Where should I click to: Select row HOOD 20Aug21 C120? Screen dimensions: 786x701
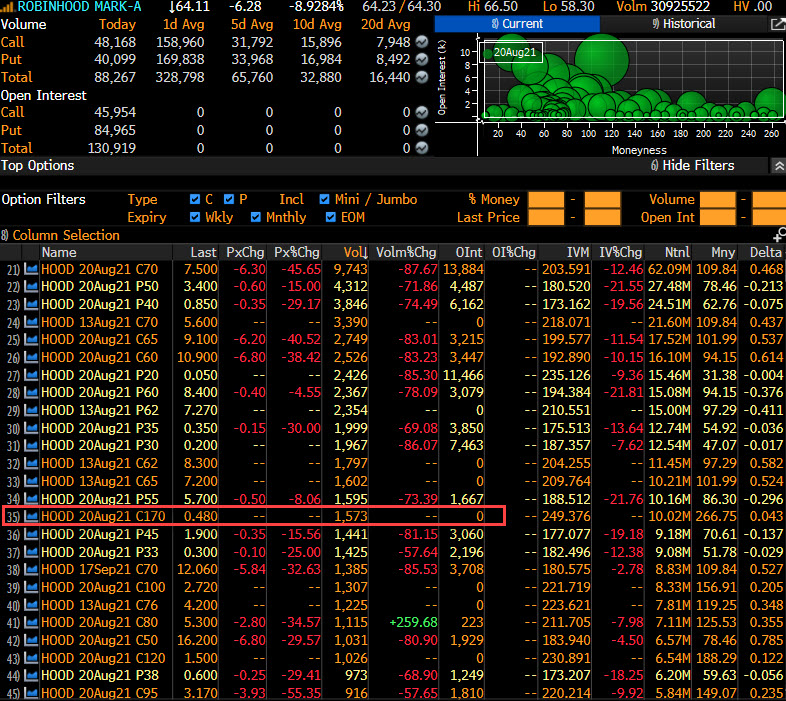click(x=393, y=658)
